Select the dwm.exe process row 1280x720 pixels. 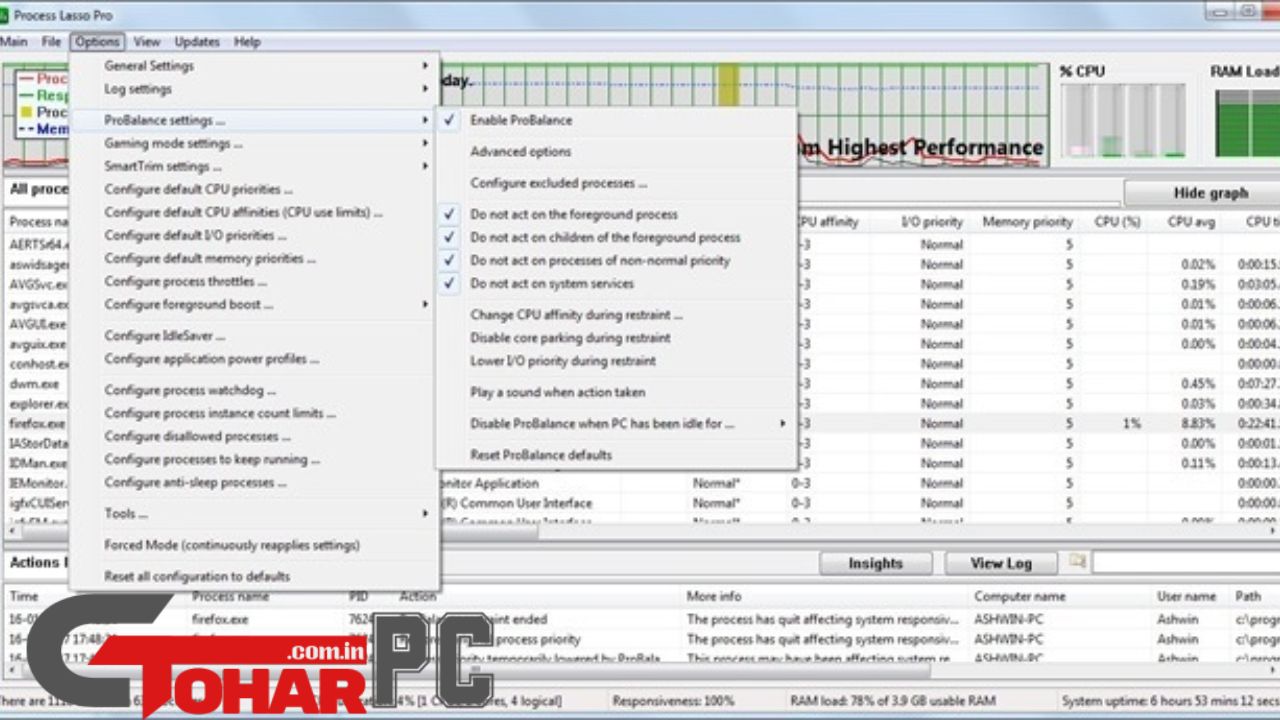click(35, 384)
